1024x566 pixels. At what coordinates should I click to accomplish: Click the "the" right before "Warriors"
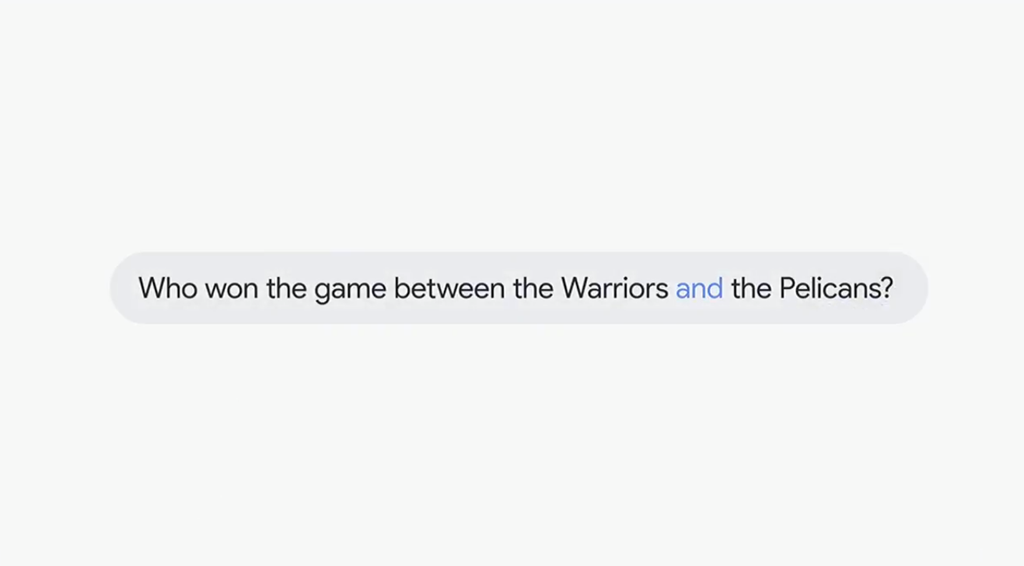tap(527, 289)
